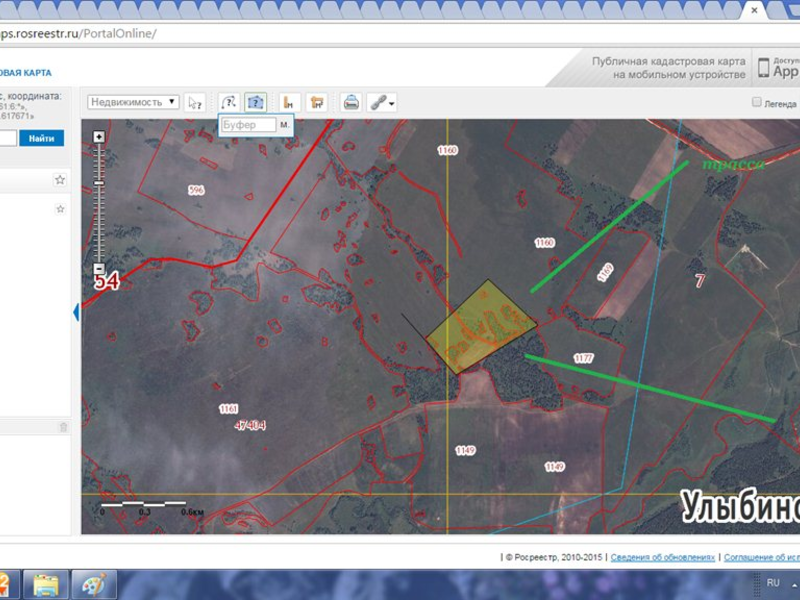Click the mobile device cadastral map banner
This screenshot has width=800, height=600.
click(669, 68)
